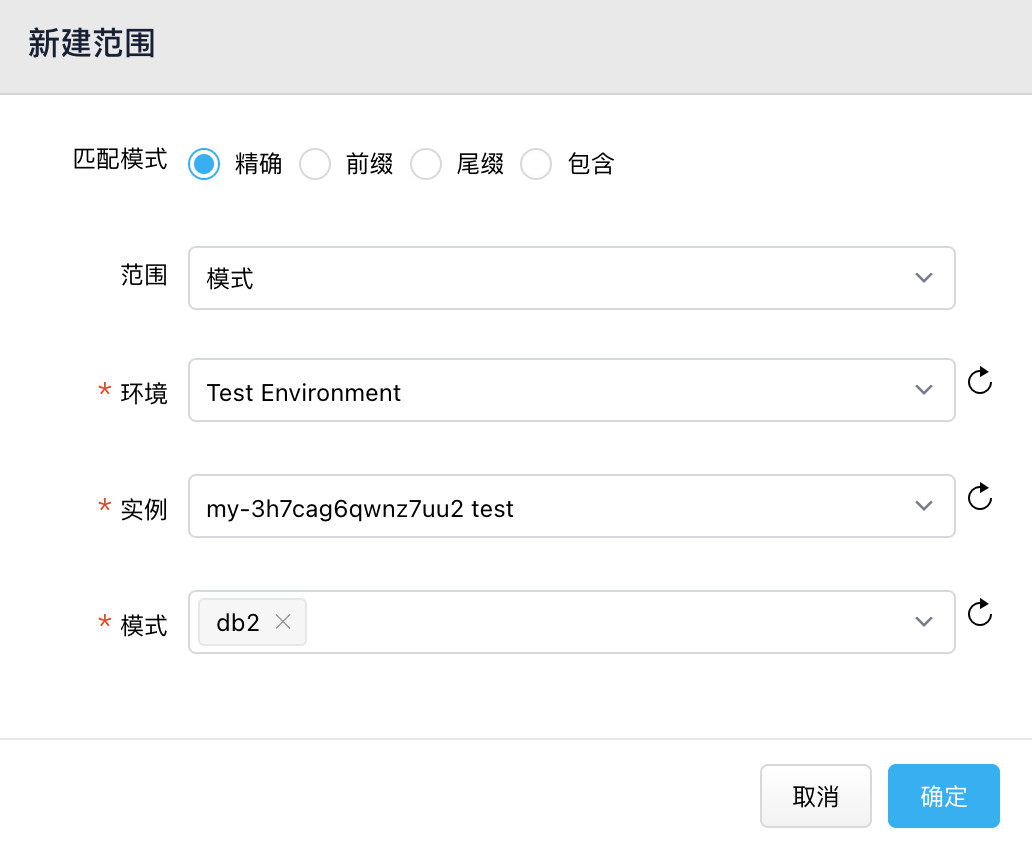
Task: Confirm with the blue 确定 button
Action: click(x=943, y=796)
